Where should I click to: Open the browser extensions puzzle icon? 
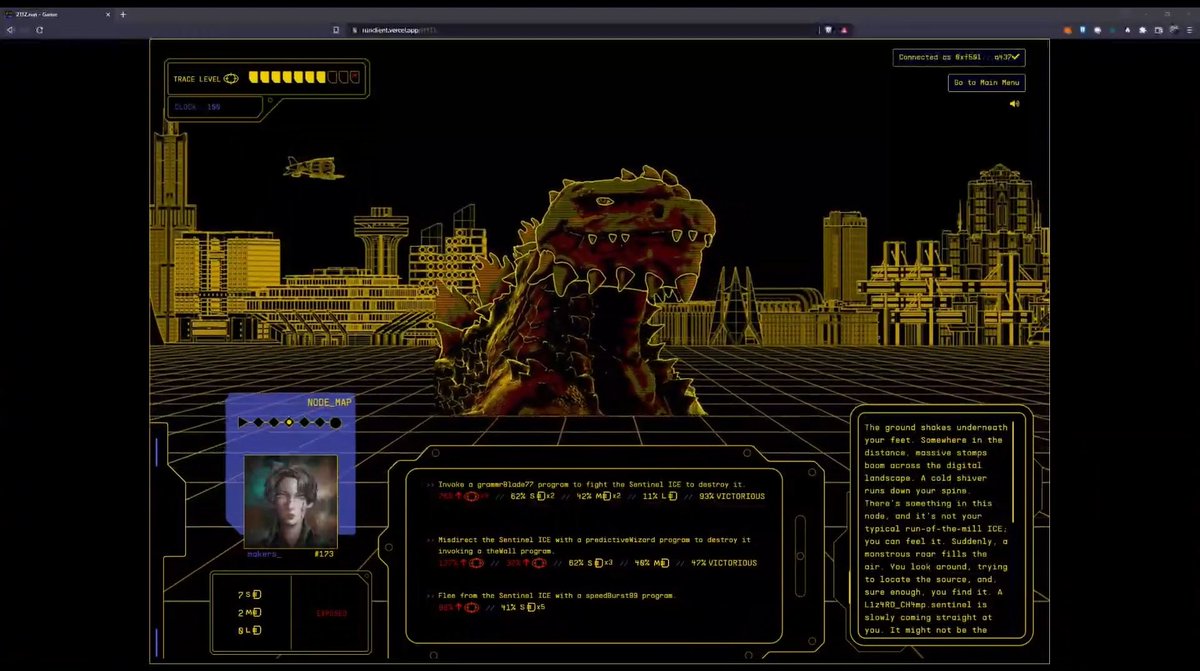(1143, 30)
